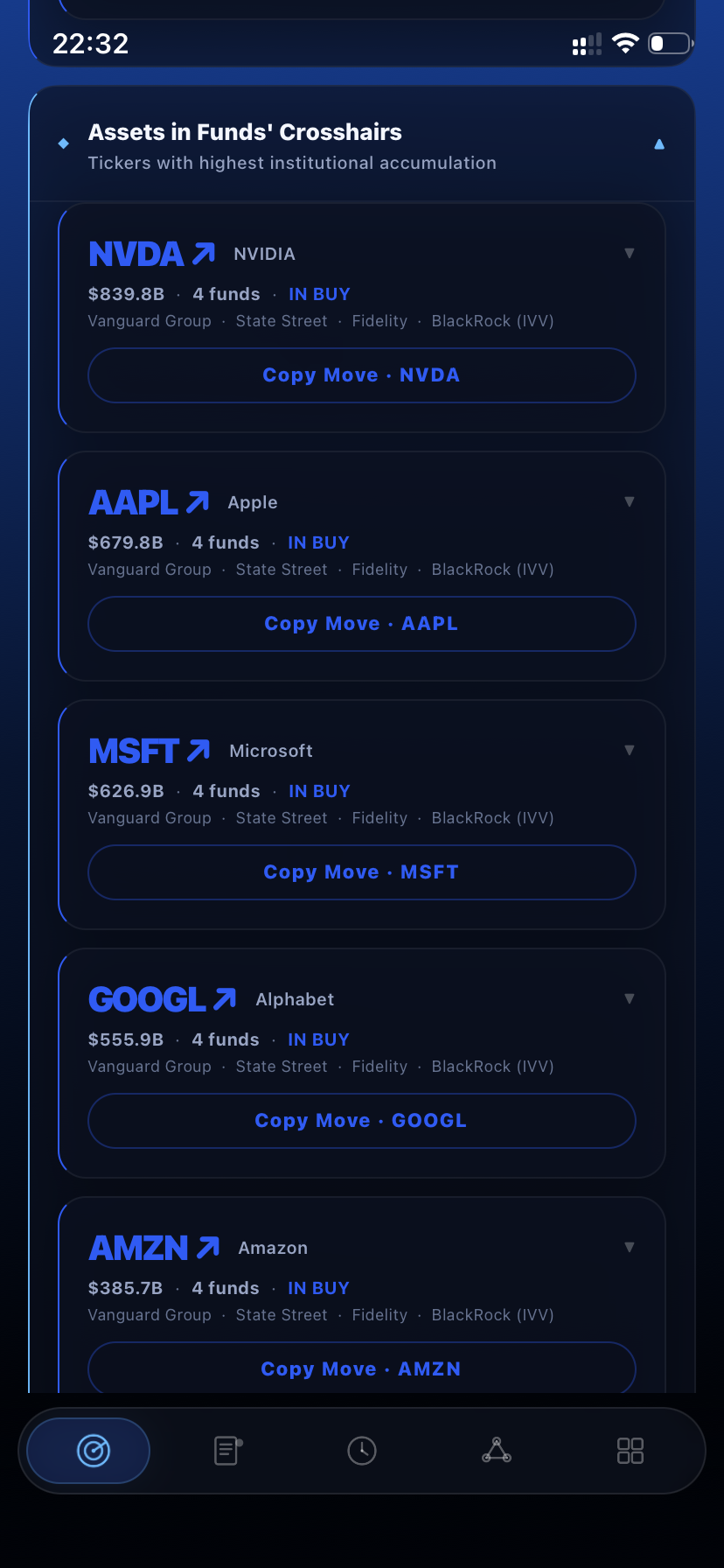Screen dimensions: 724x1568
Task: Click the GOOGL up-right arrow icon
Action: [x=225, y=999]
